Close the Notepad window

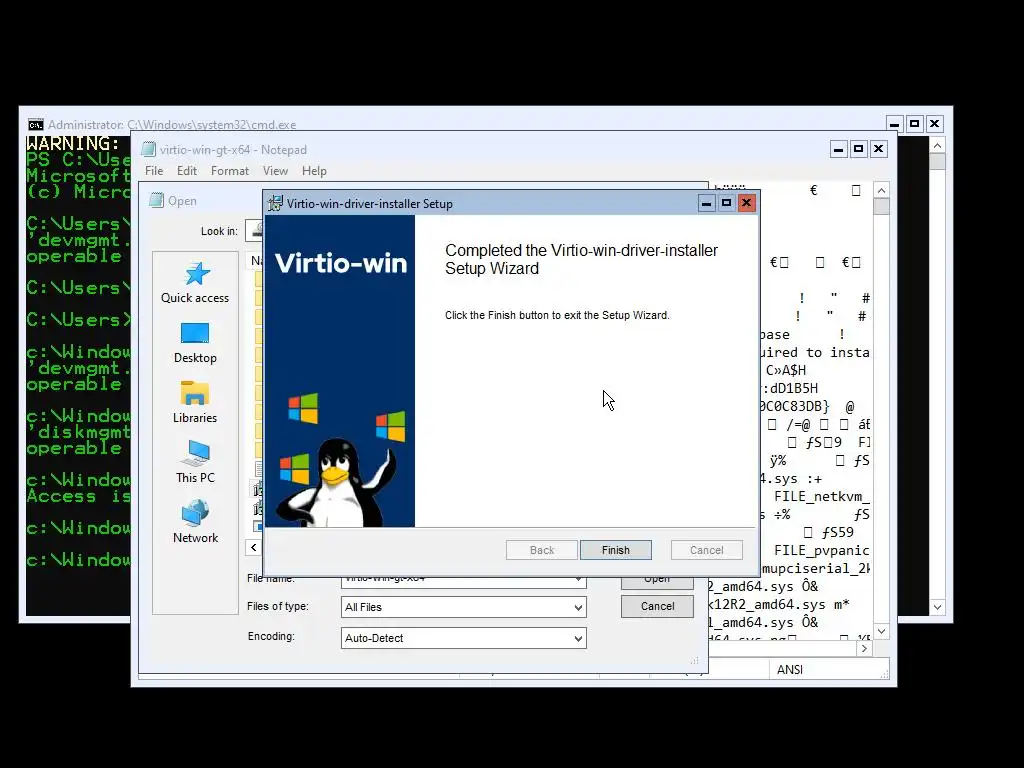click(x=878, y=149)
